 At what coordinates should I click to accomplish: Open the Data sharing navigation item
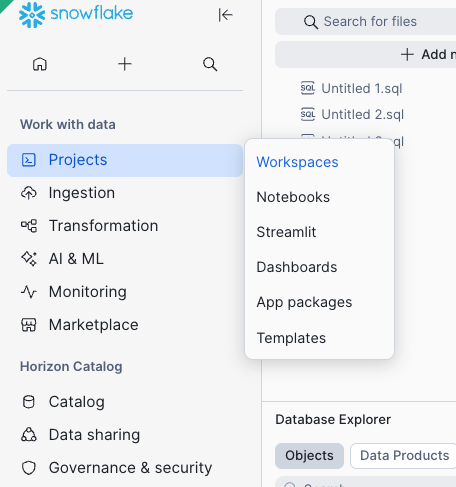pyautogui.click(x=125, y=435)
